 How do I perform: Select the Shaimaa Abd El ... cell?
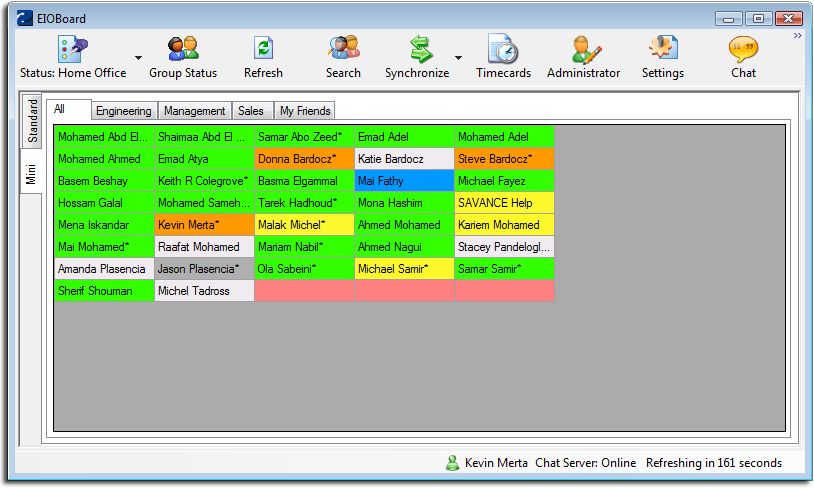pos(204,137)
